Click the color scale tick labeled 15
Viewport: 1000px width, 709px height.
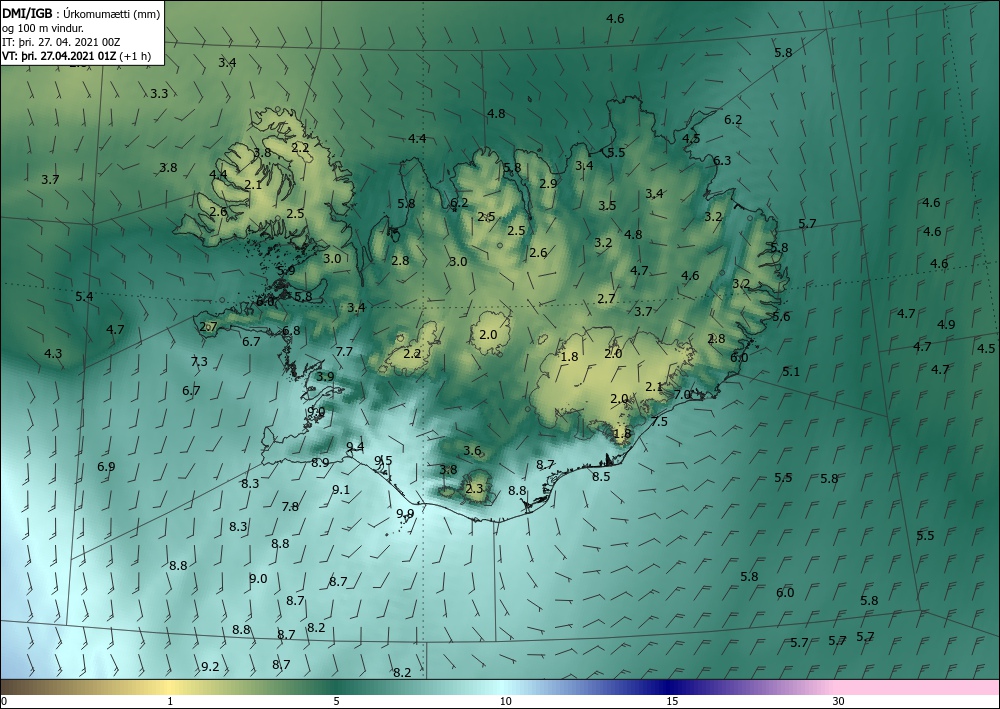[672, 701]
